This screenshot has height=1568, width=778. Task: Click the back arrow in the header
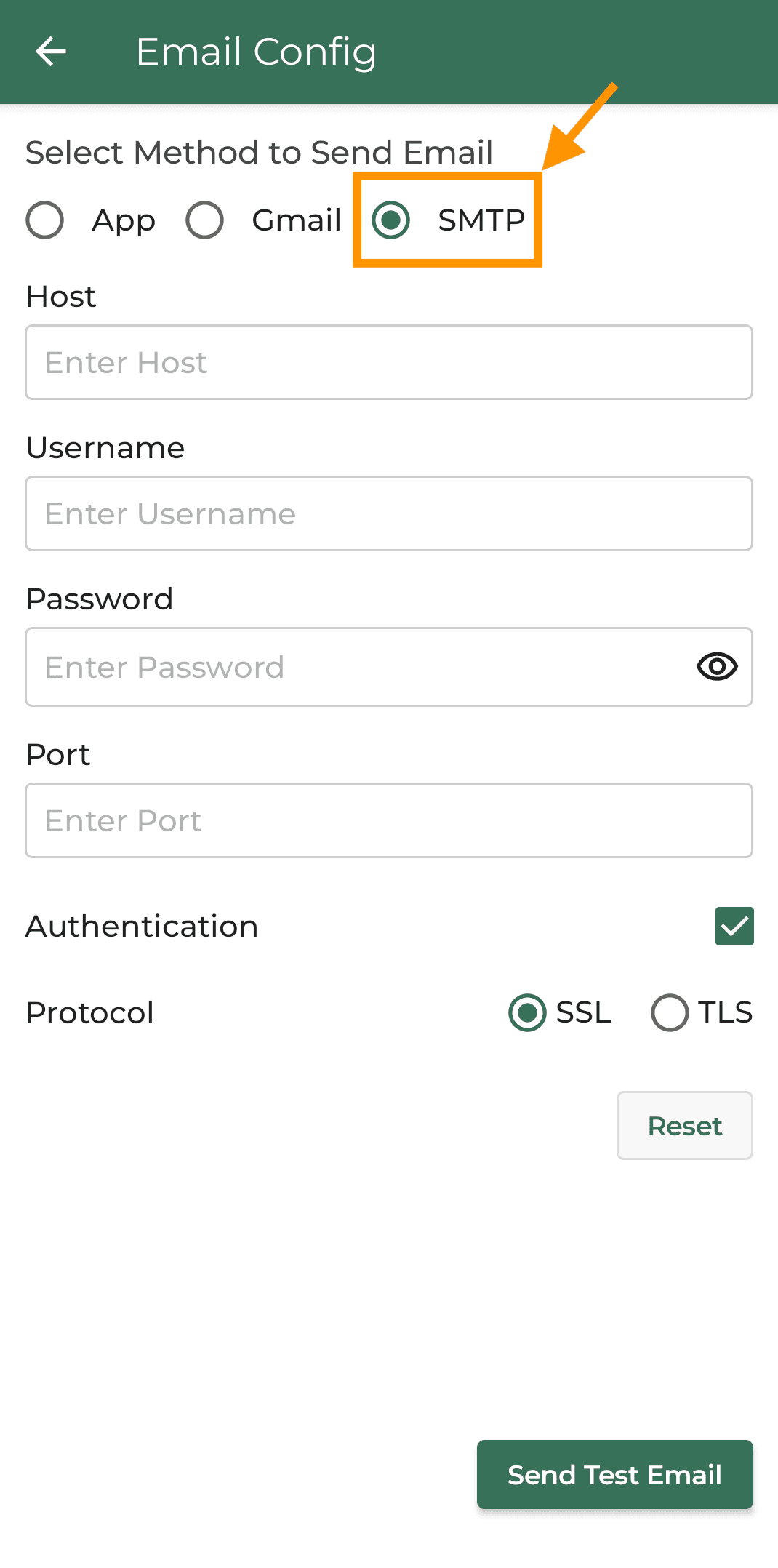50,51
